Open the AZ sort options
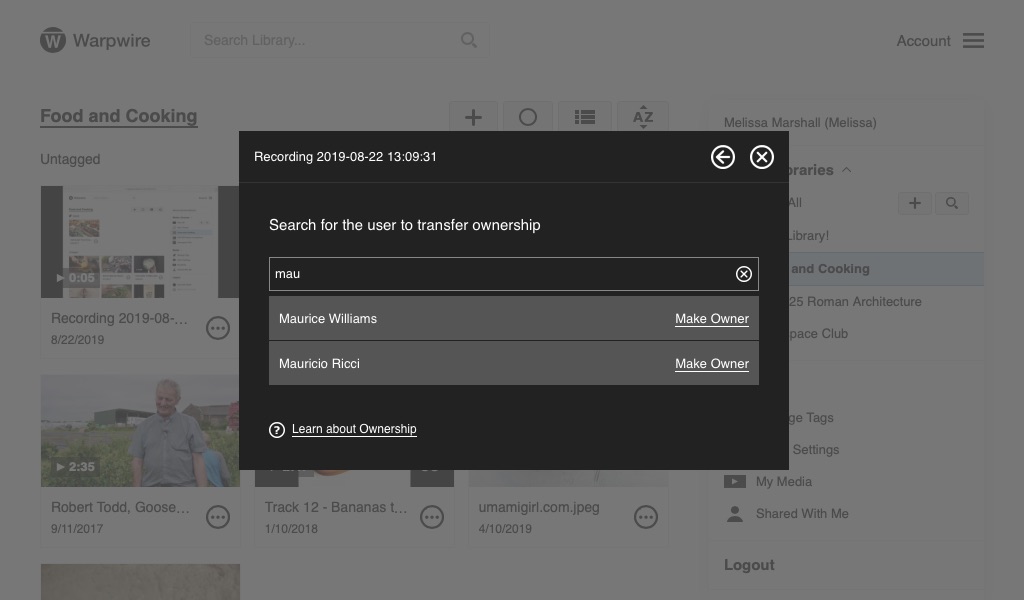This screenshot has height=600, width=1024. tap(643, 117)
